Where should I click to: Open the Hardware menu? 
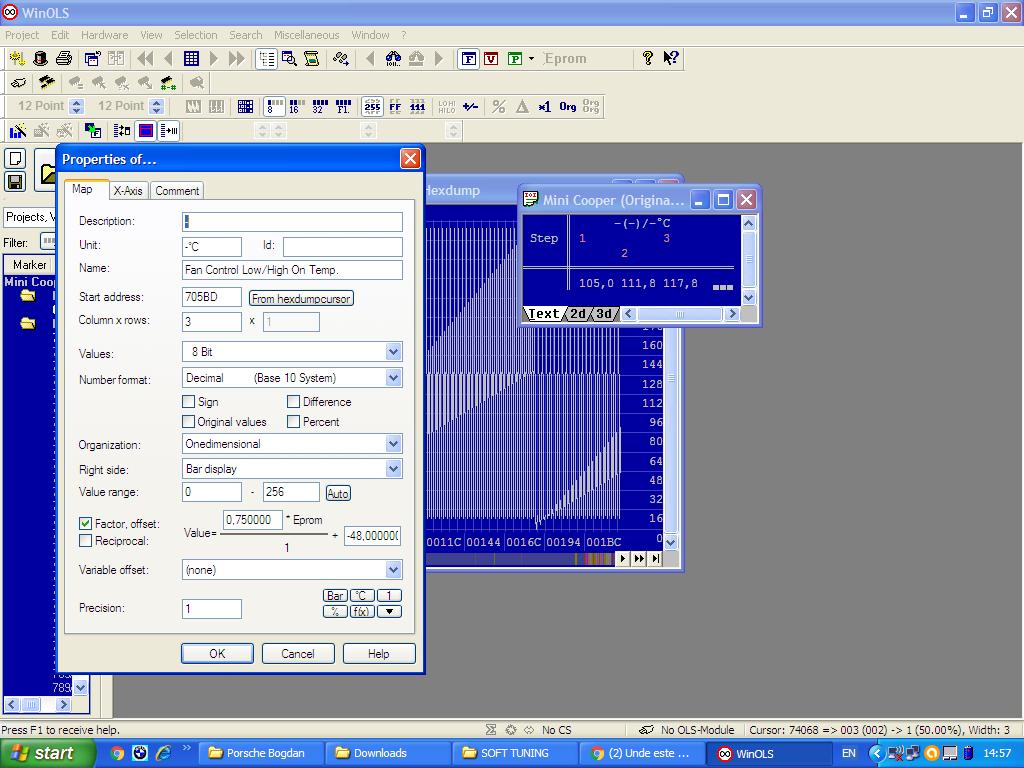tap(104, 35)
